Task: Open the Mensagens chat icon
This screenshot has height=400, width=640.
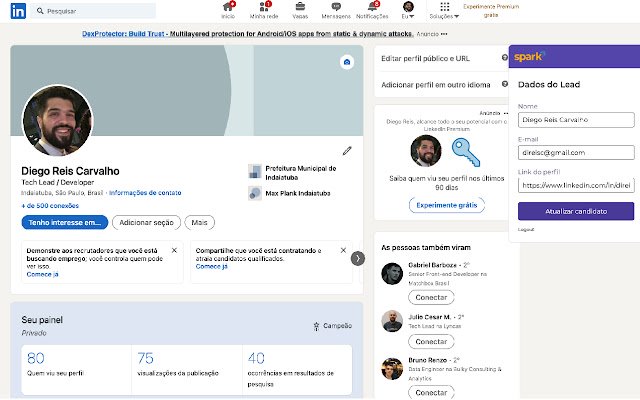Action: (x=336, y=11)
